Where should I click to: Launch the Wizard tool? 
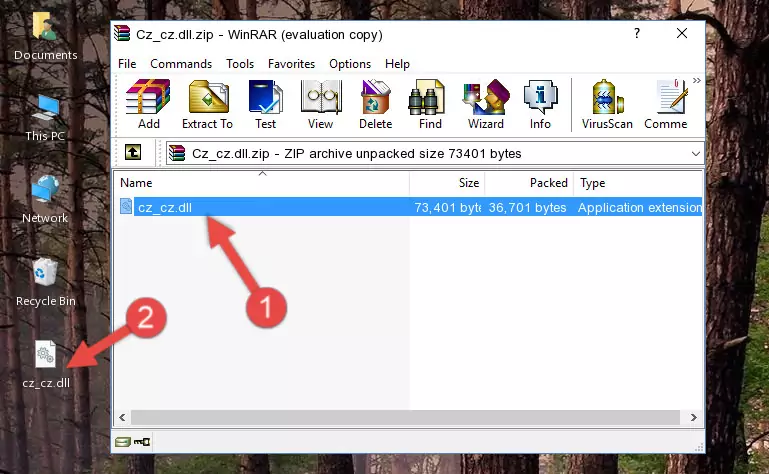click(486, 104)
